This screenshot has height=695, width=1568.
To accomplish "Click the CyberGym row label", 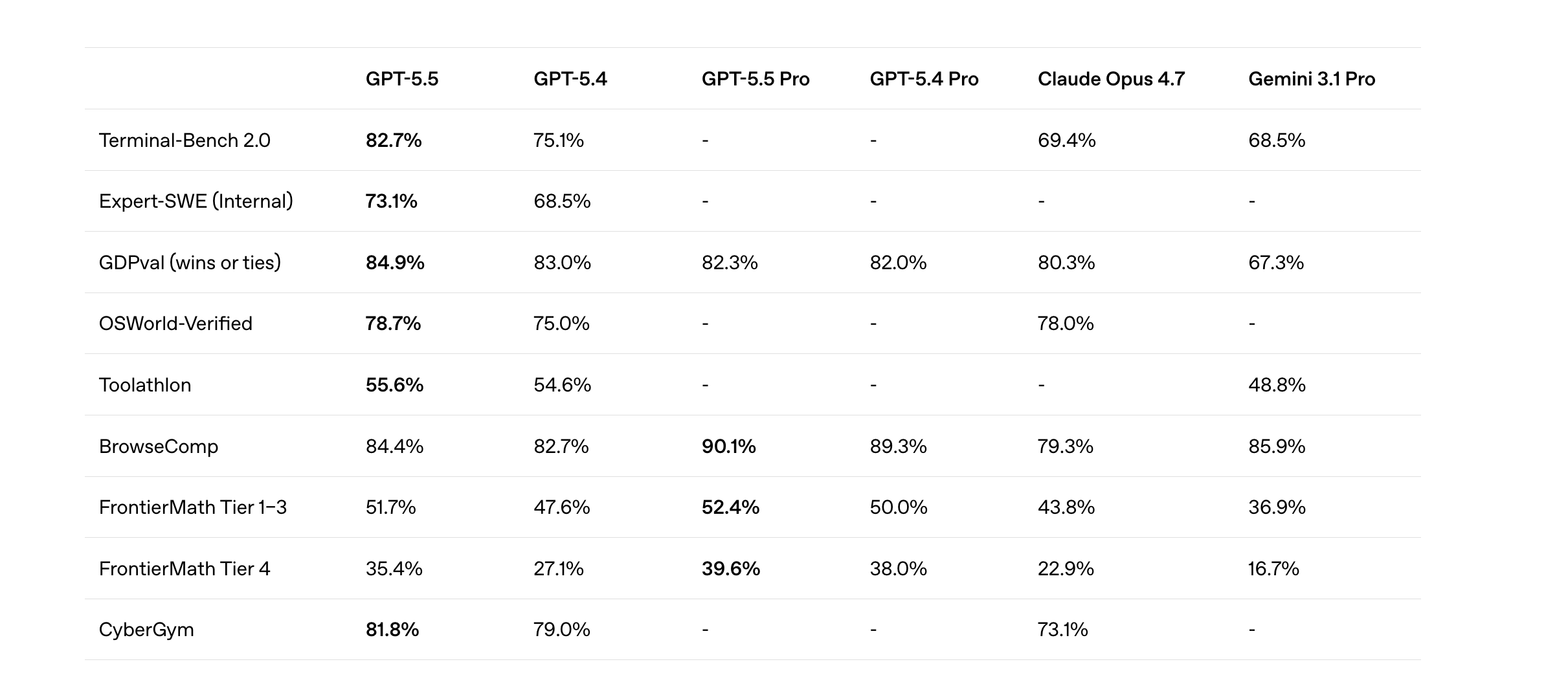I will [x=146, y=630].
